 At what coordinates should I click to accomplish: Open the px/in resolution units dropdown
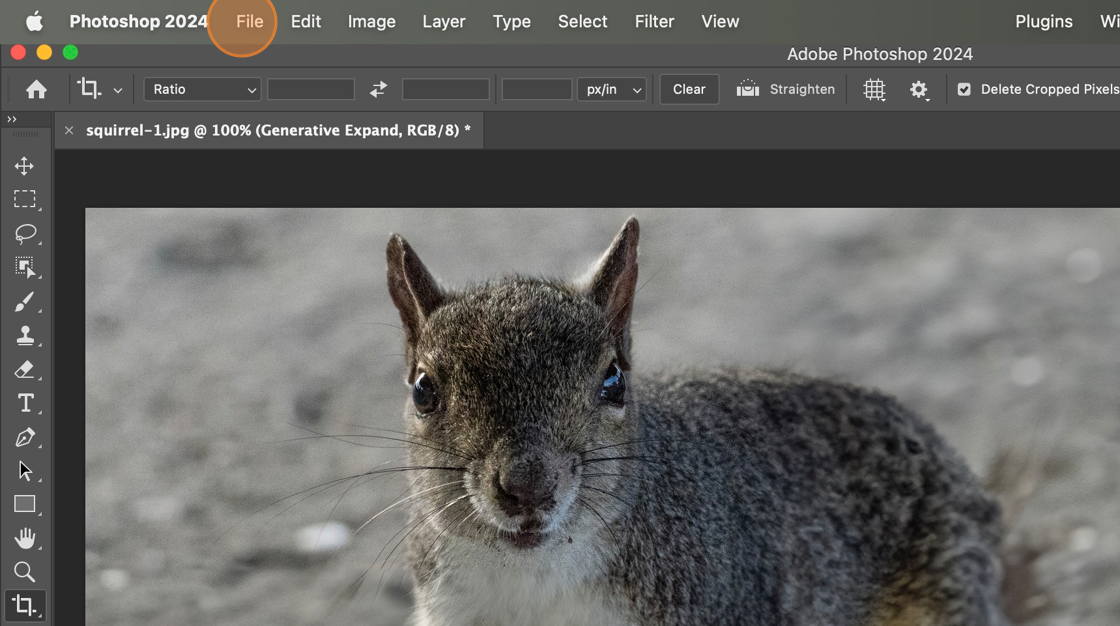(x=612, y=89)
